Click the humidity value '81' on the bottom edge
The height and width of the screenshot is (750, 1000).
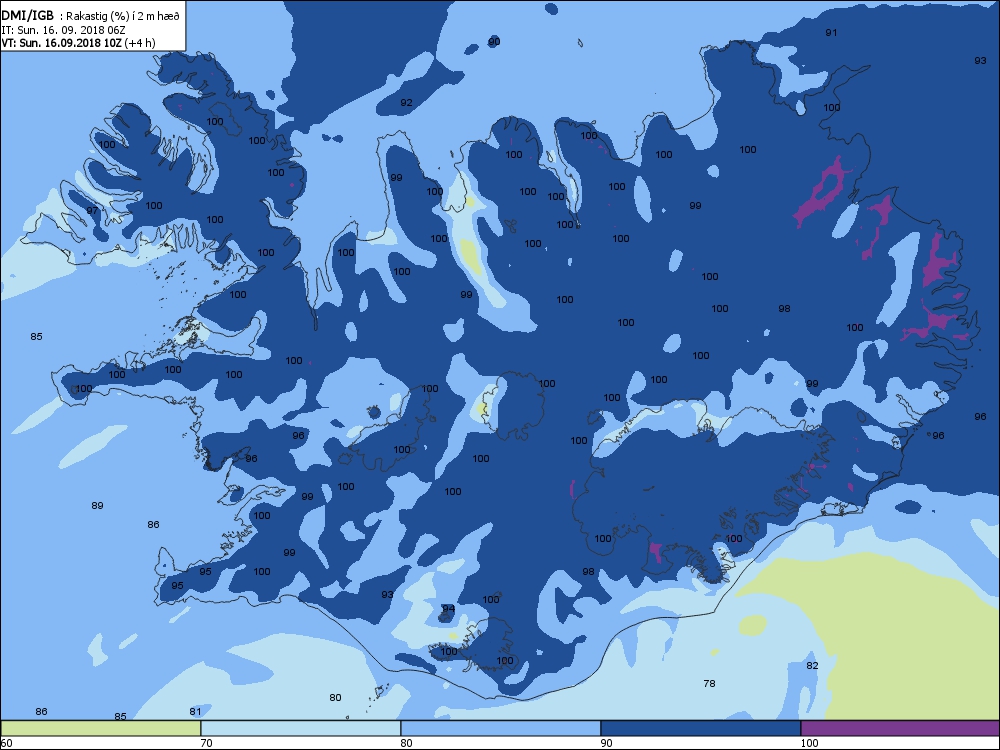[x=195, y=712]
